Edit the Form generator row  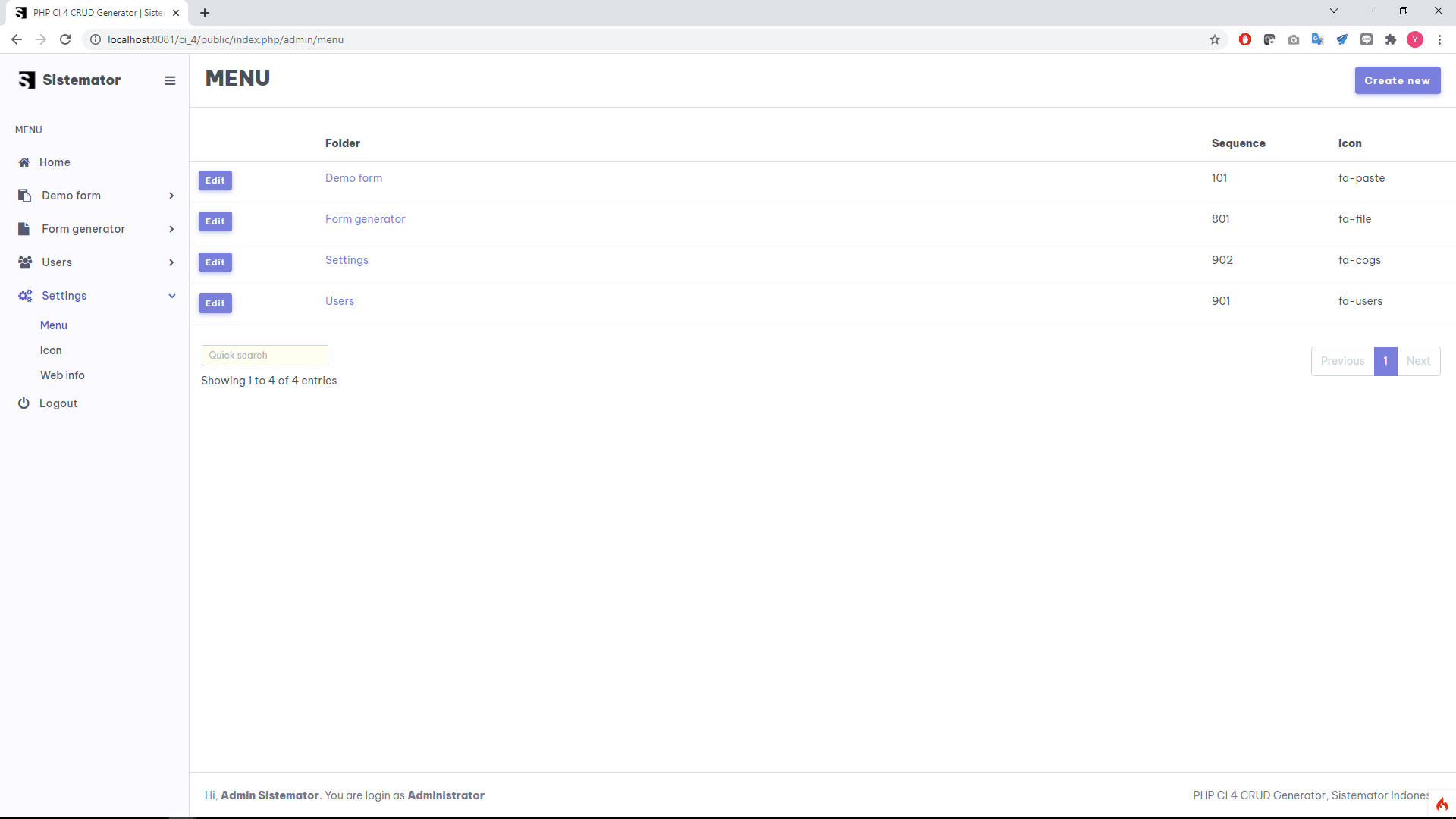tap(215, 221)
